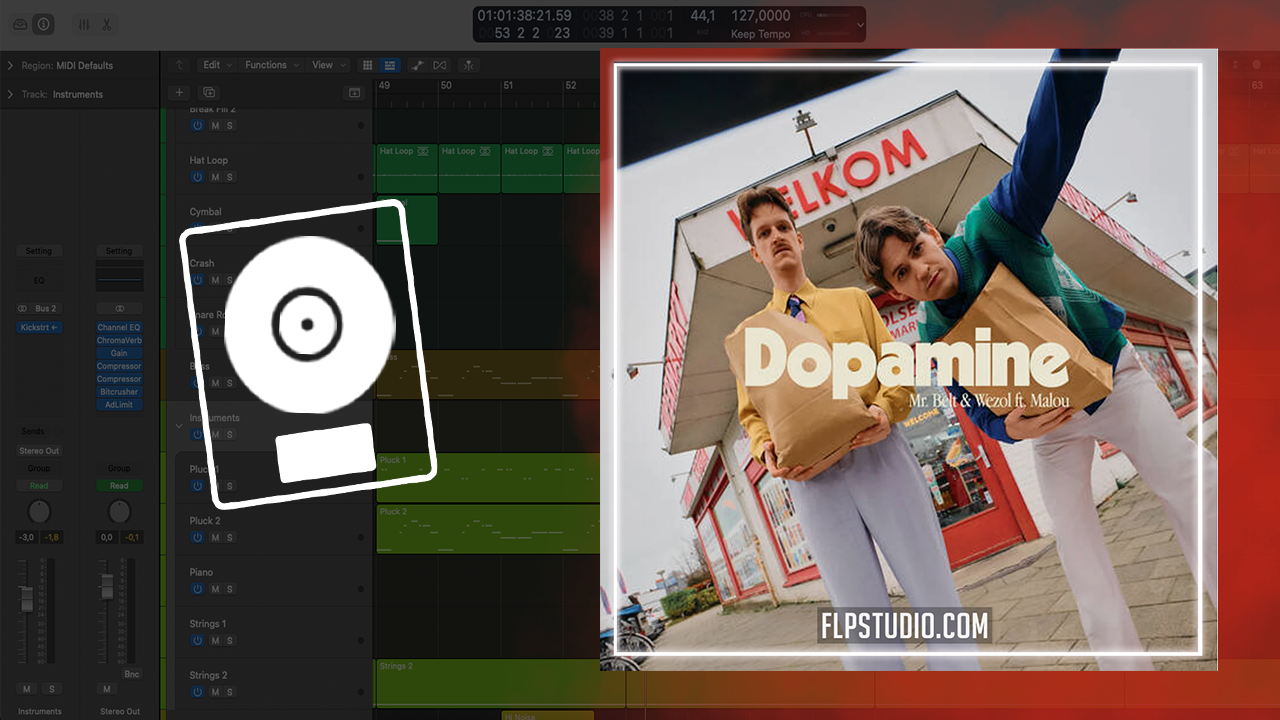Open Editors with the scissors icon
The width and height of the screenshot is (1280, 720).
point(107,24)
